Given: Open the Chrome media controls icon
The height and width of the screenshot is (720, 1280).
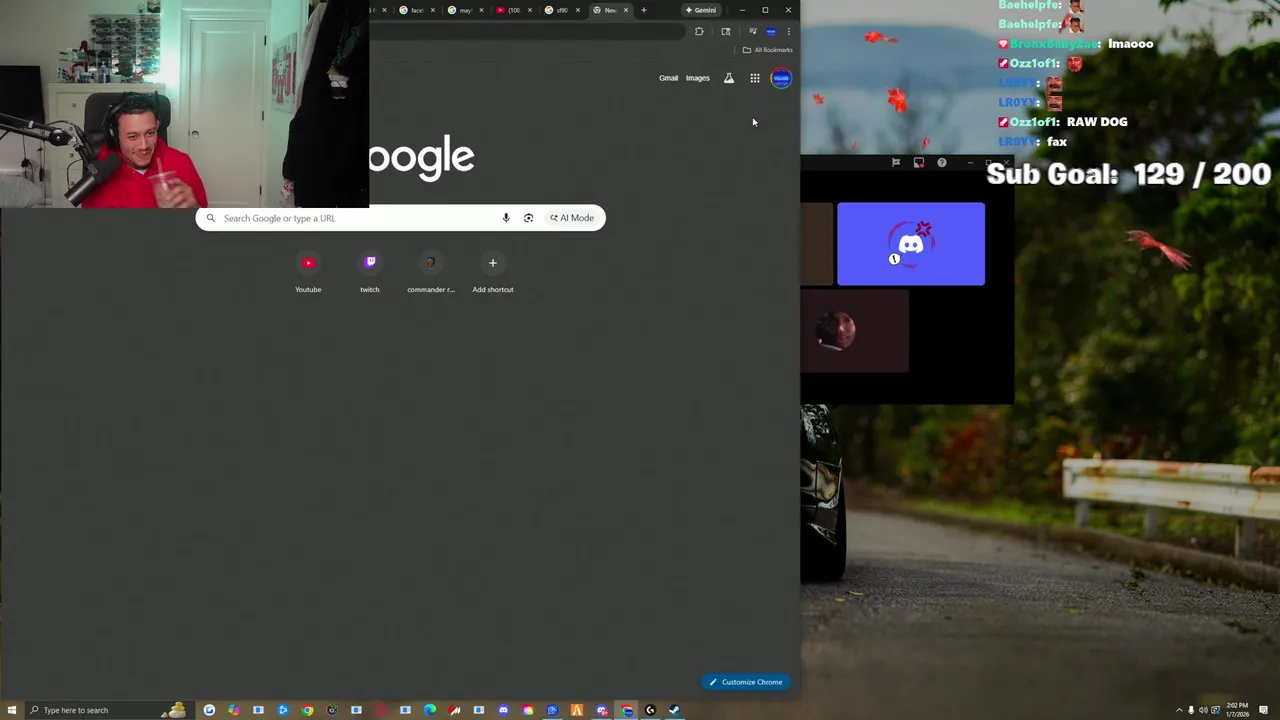Looking at the screenshot, I should (752, 31).
